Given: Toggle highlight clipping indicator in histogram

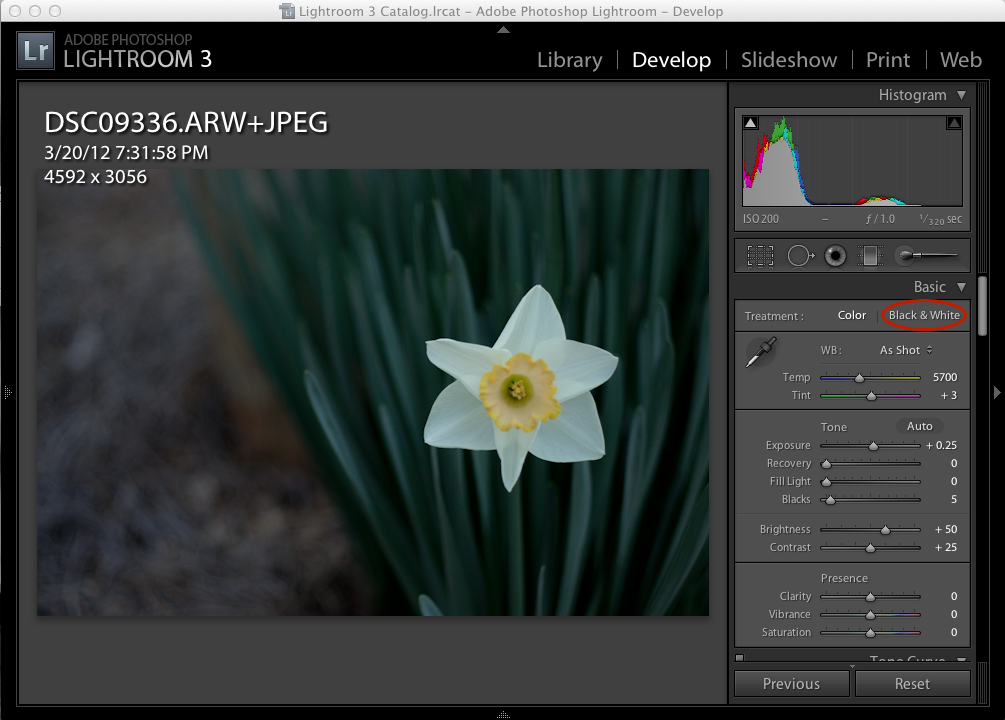Looking at the screenshot, I should point(954,123).
